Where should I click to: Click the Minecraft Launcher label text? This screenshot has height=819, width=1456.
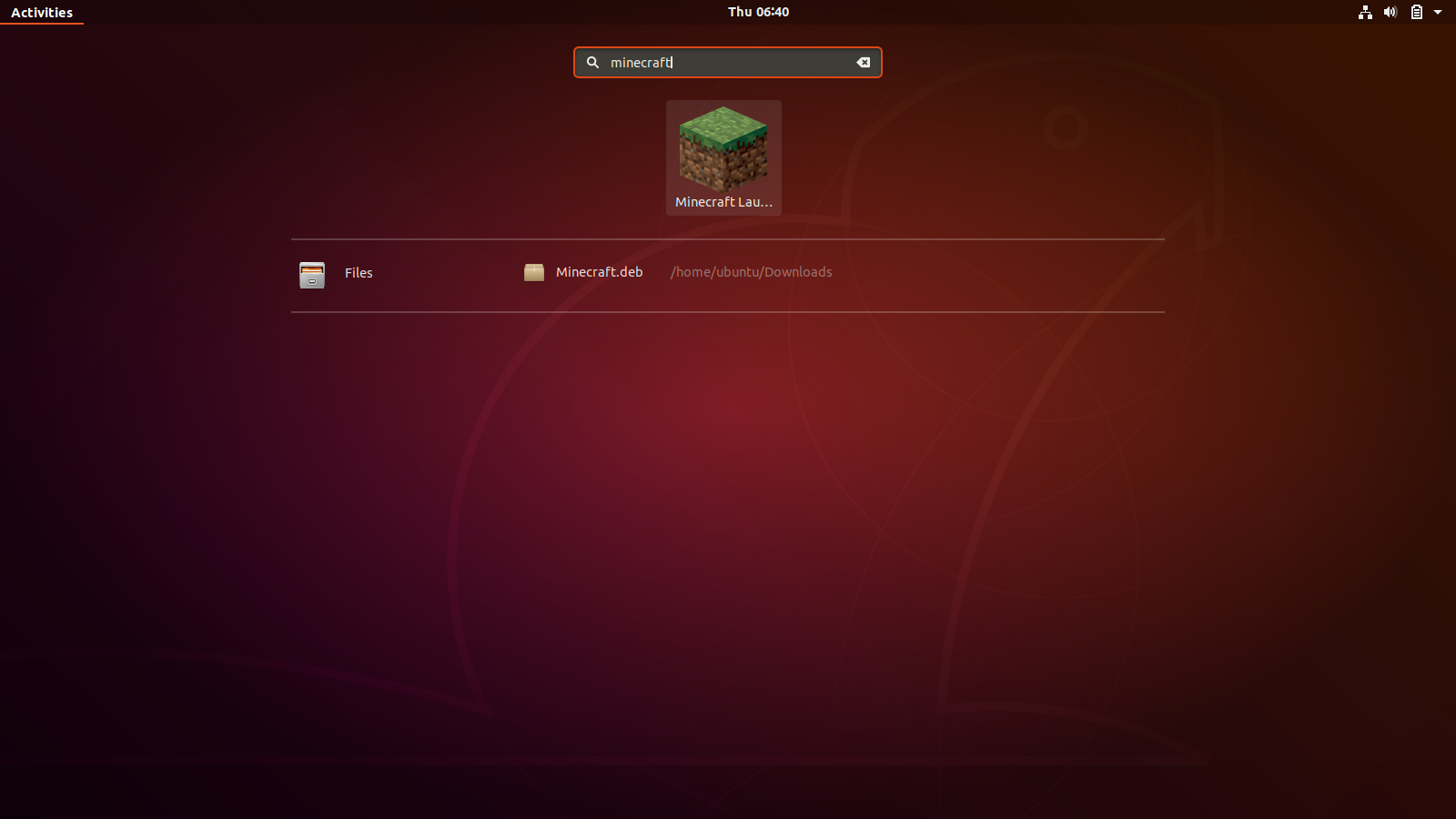pyautogui.click(x=723, y=201)
